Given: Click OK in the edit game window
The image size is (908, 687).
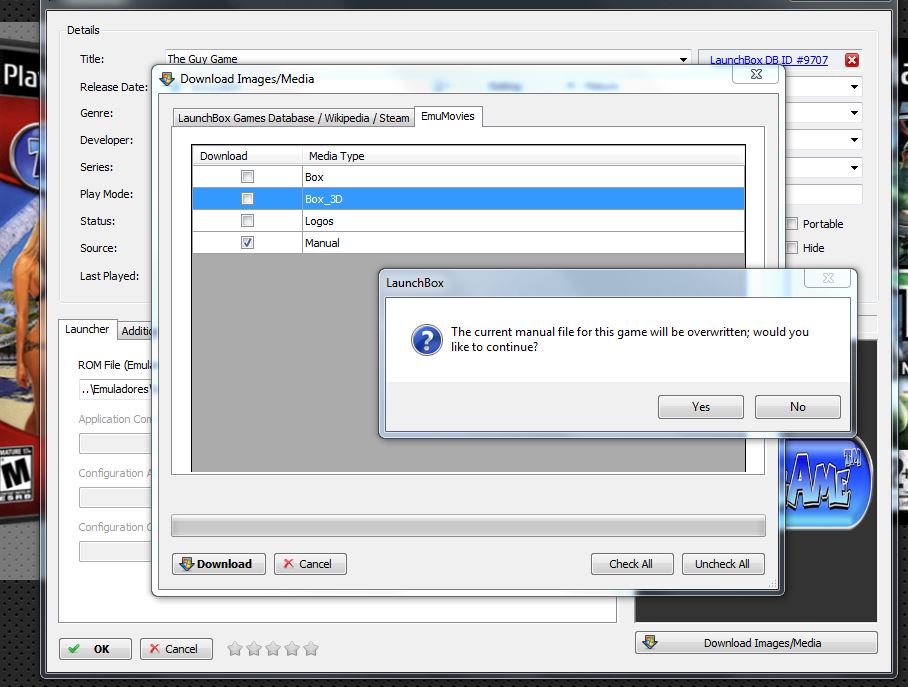Looking at the screenshot, I should (x=95, y=649).
